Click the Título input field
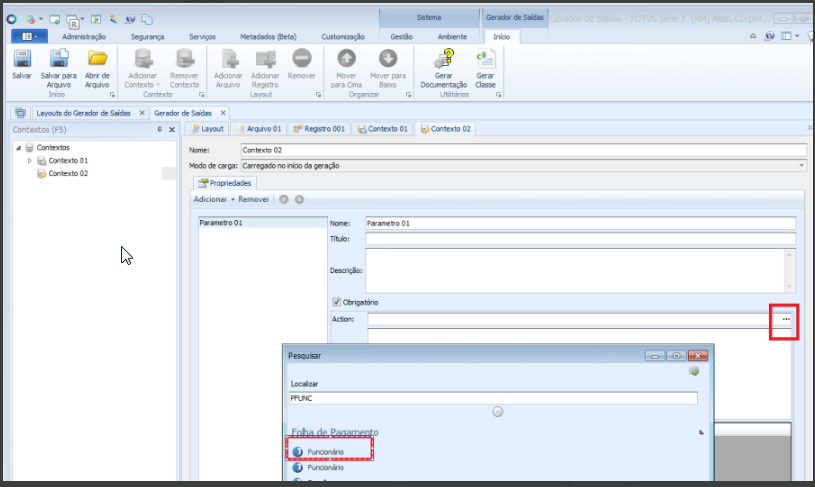The image size is (815, 487). point(580,239)
